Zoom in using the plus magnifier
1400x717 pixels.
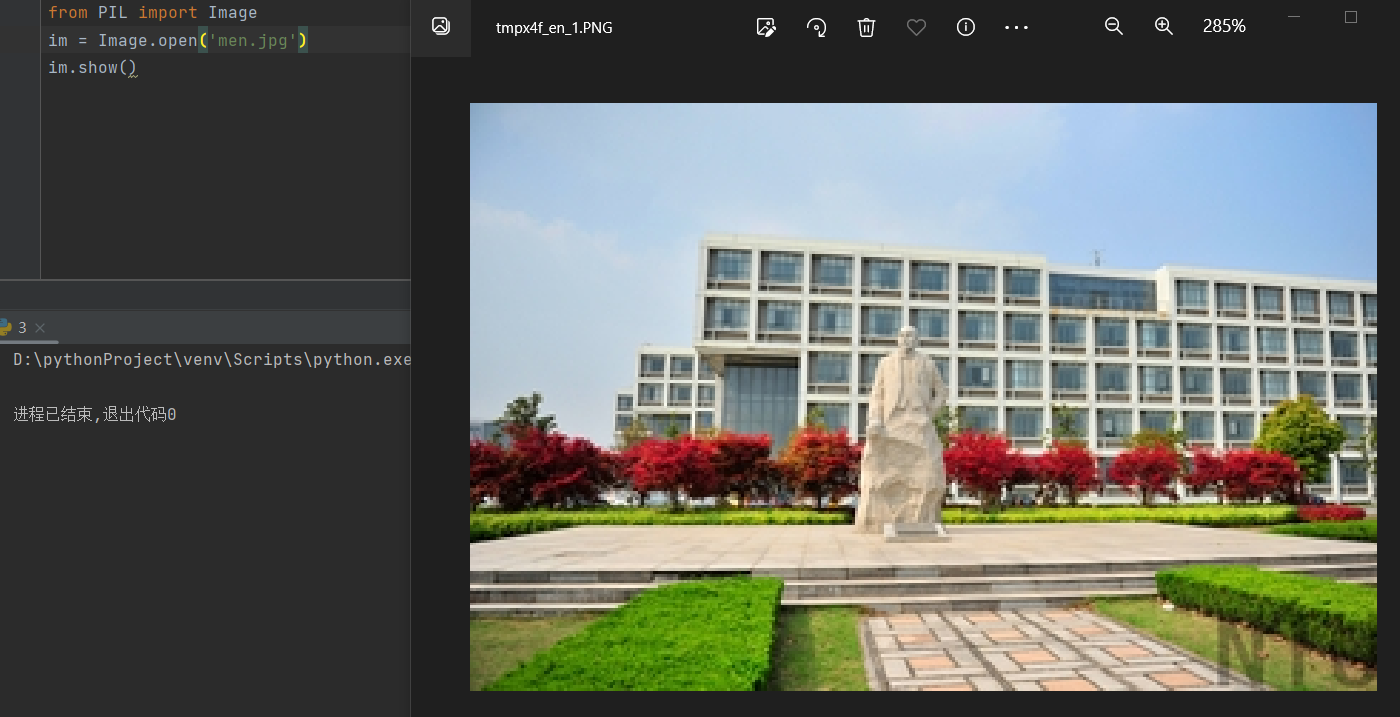click(1163, 27)
